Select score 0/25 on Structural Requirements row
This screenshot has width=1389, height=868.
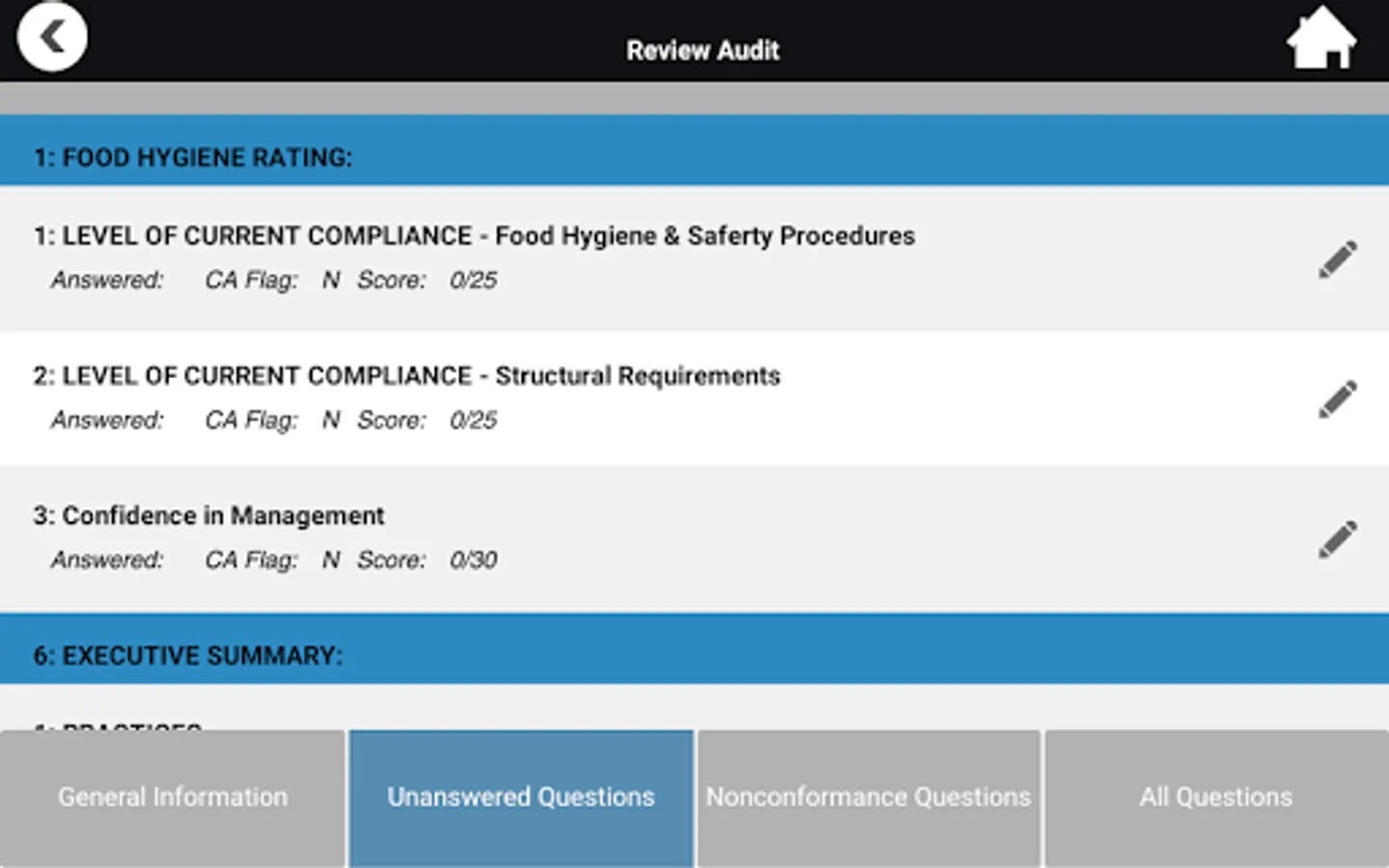pos(474,420)
